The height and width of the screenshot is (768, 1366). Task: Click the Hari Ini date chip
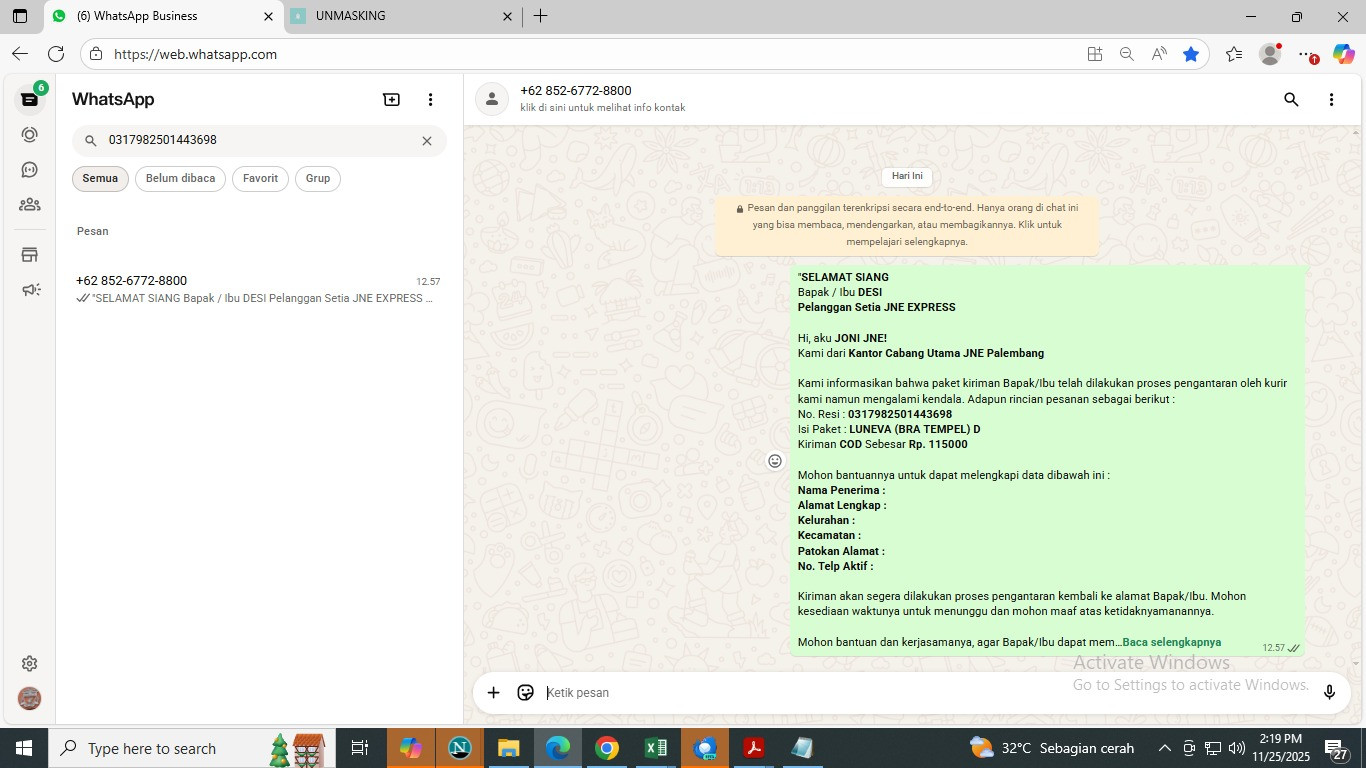(x=907, y=176)
